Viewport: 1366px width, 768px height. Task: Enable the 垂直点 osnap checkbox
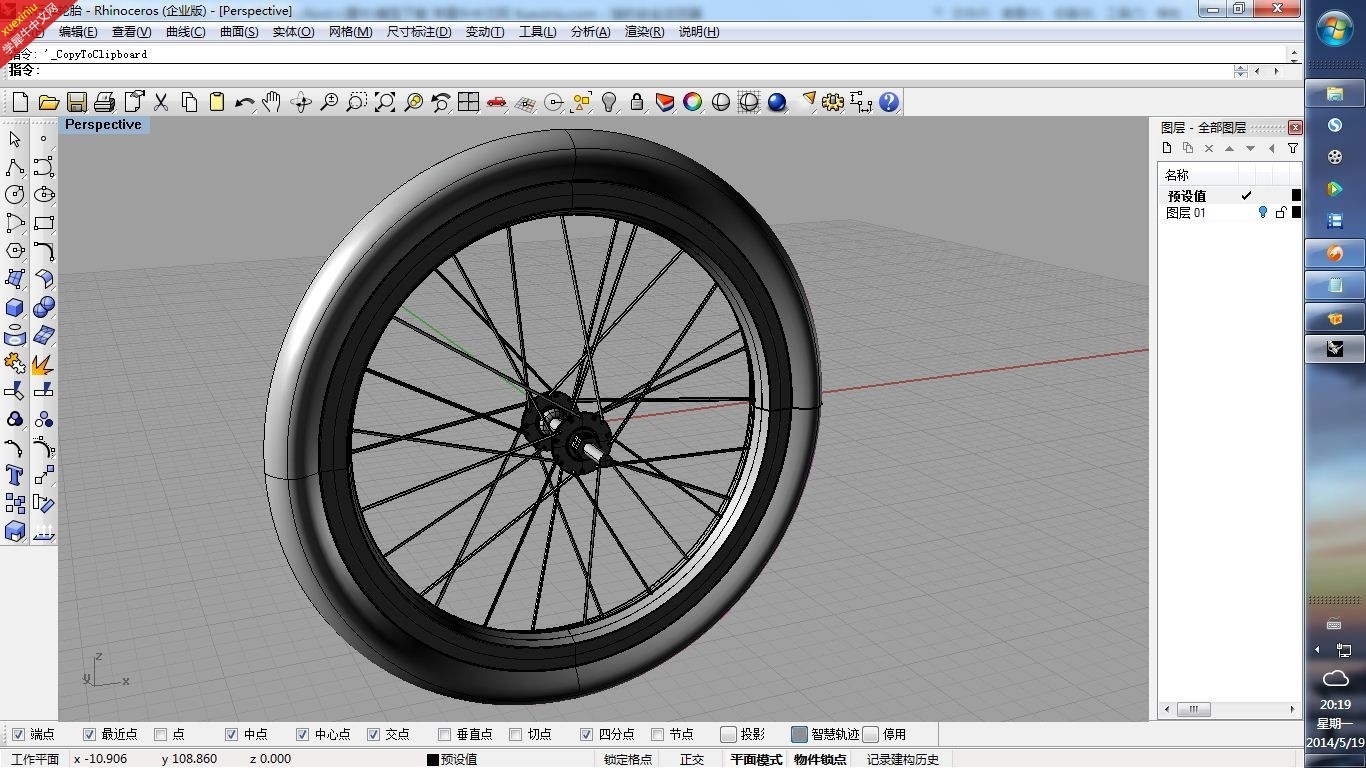[x=444, y=734]
